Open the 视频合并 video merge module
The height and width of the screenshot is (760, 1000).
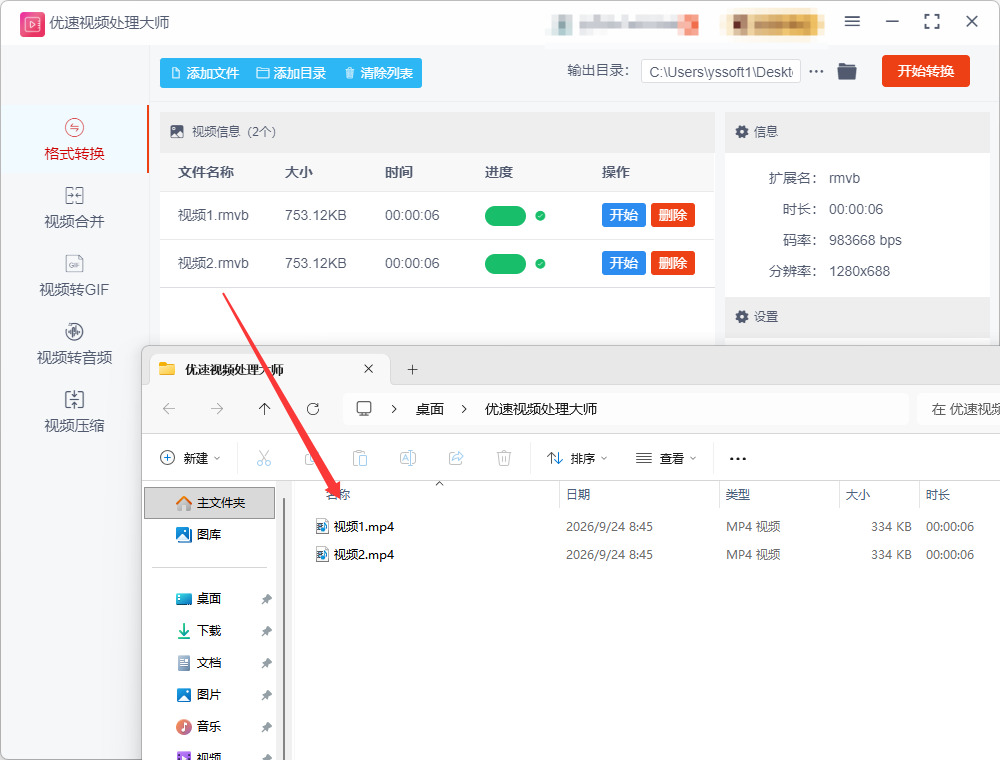click(74, 208)
